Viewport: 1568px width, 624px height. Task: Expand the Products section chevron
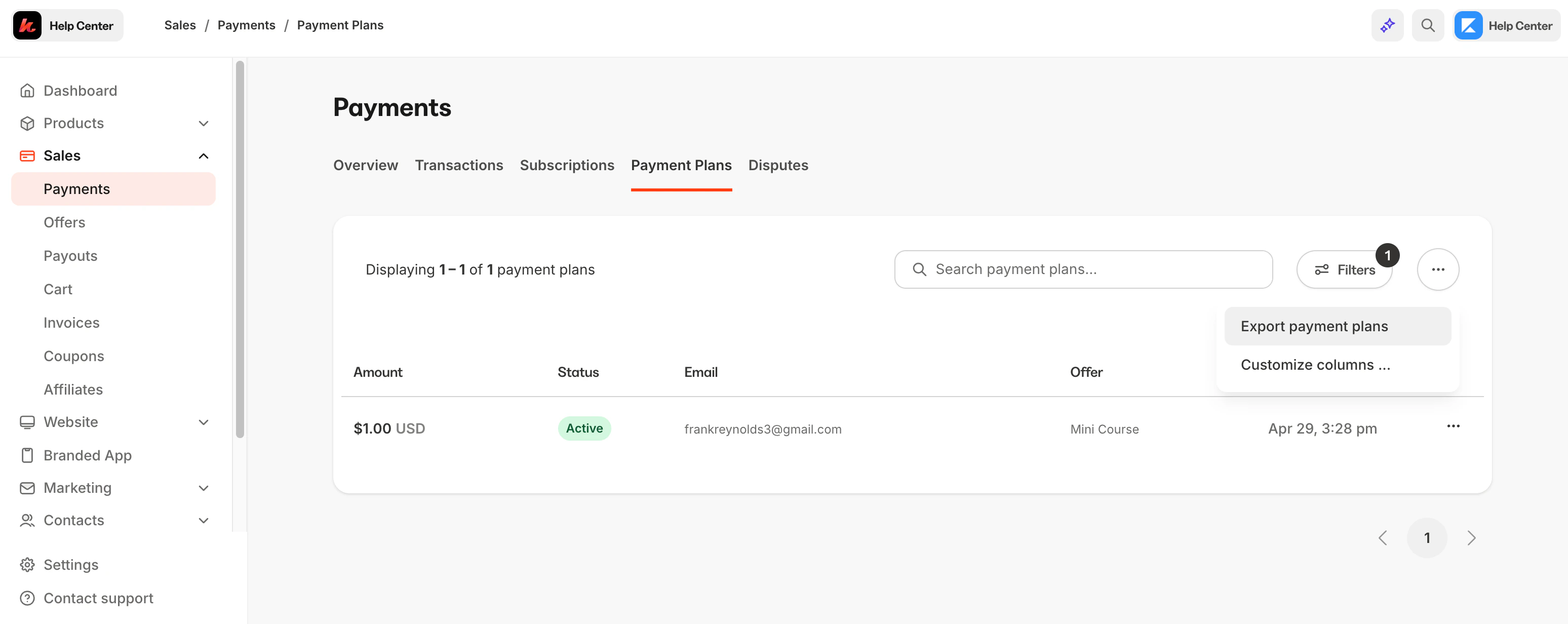coord(204,123)
